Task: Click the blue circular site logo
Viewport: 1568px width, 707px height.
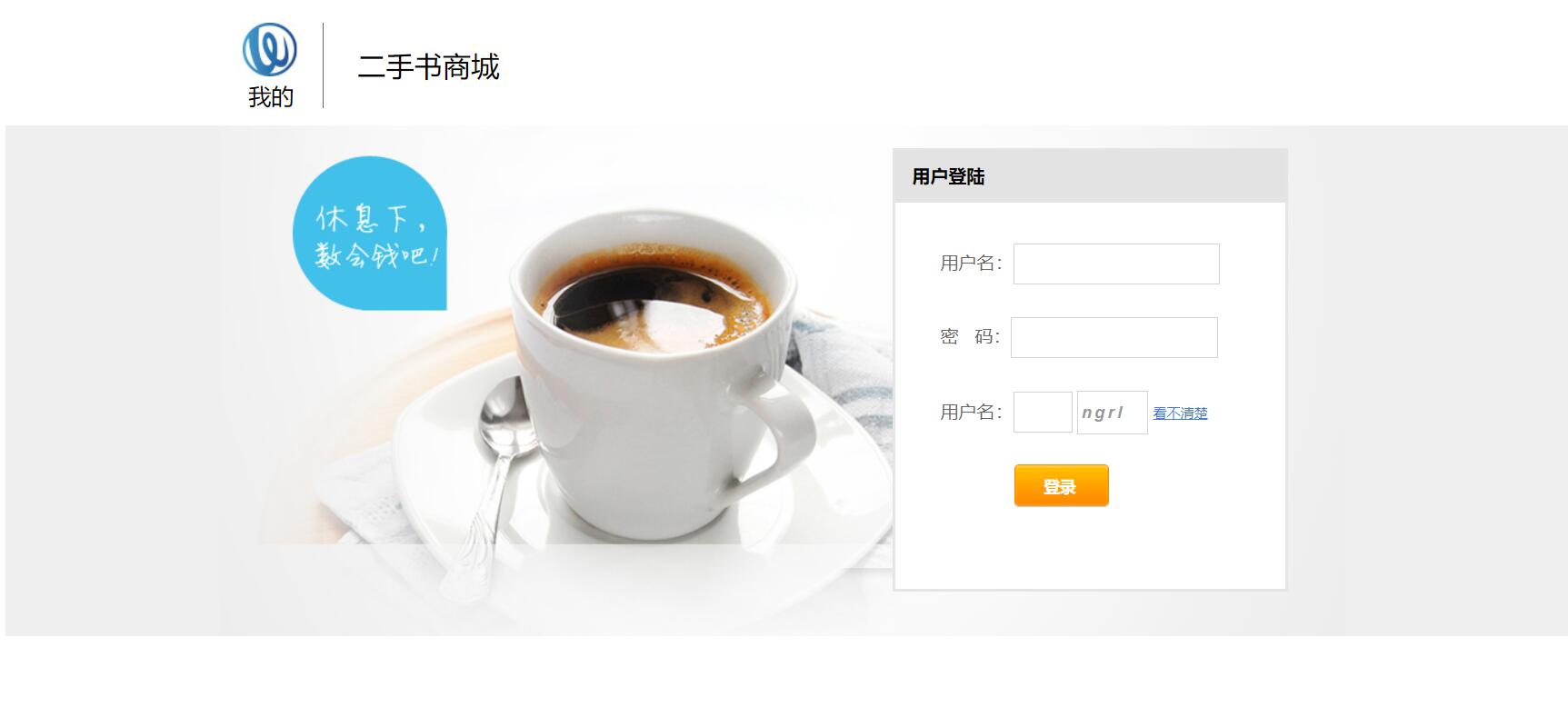Action: tap(270, 50)
